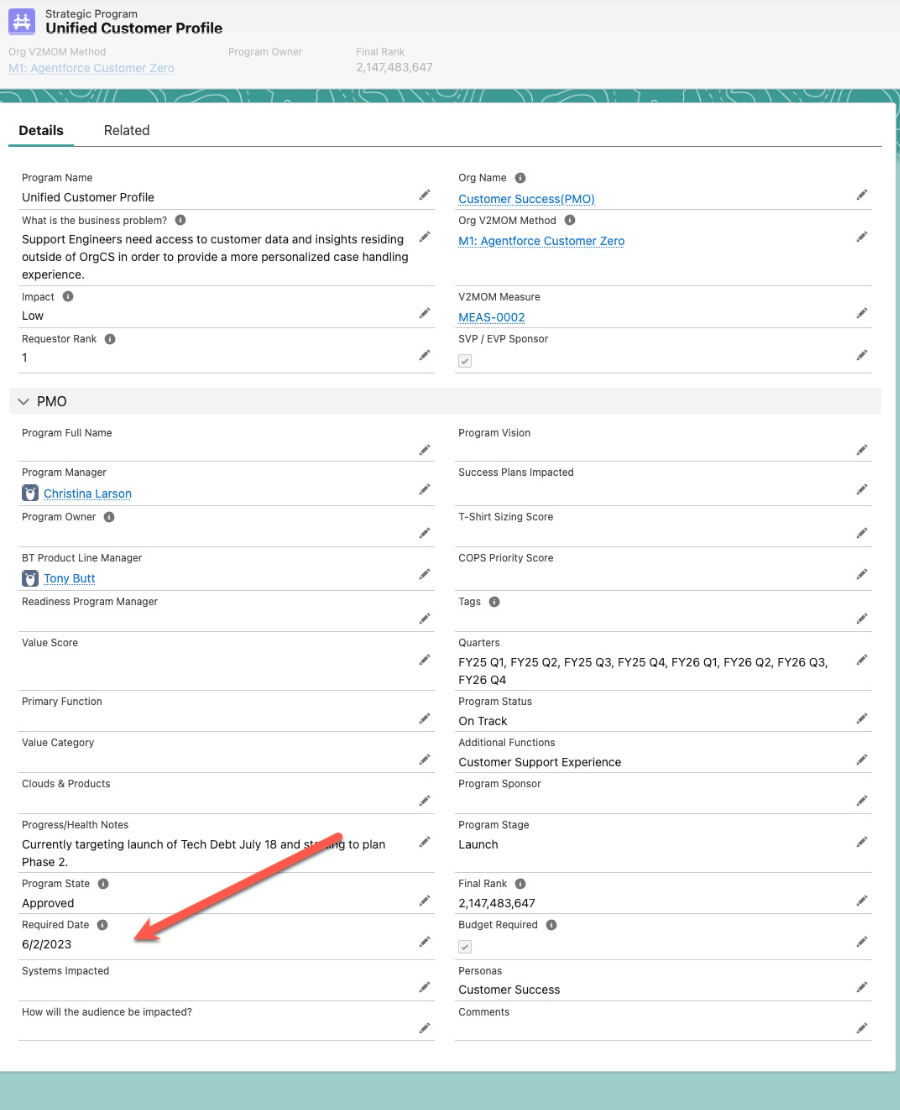Switch to the Related tab
Viewport: 900px width, 1110px height.
(x=127, y=130)
